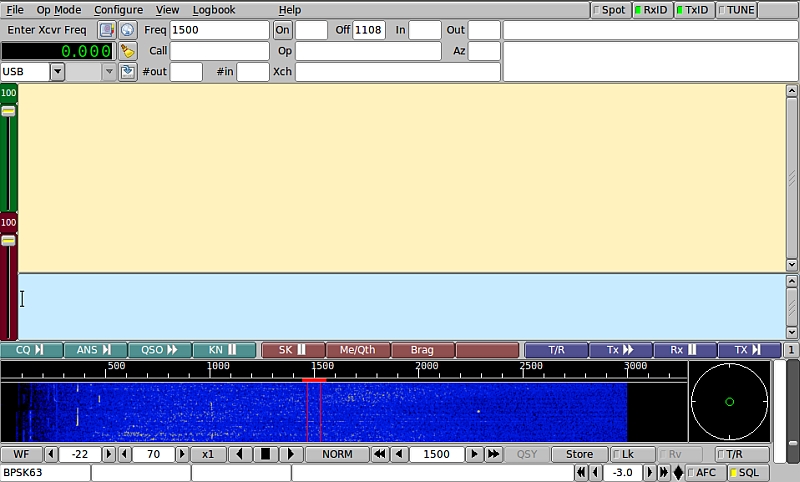Click the save QSO icon beside #out
This screenshot has width=800, height=482.
pyautogui.click(x=127, y=72)
